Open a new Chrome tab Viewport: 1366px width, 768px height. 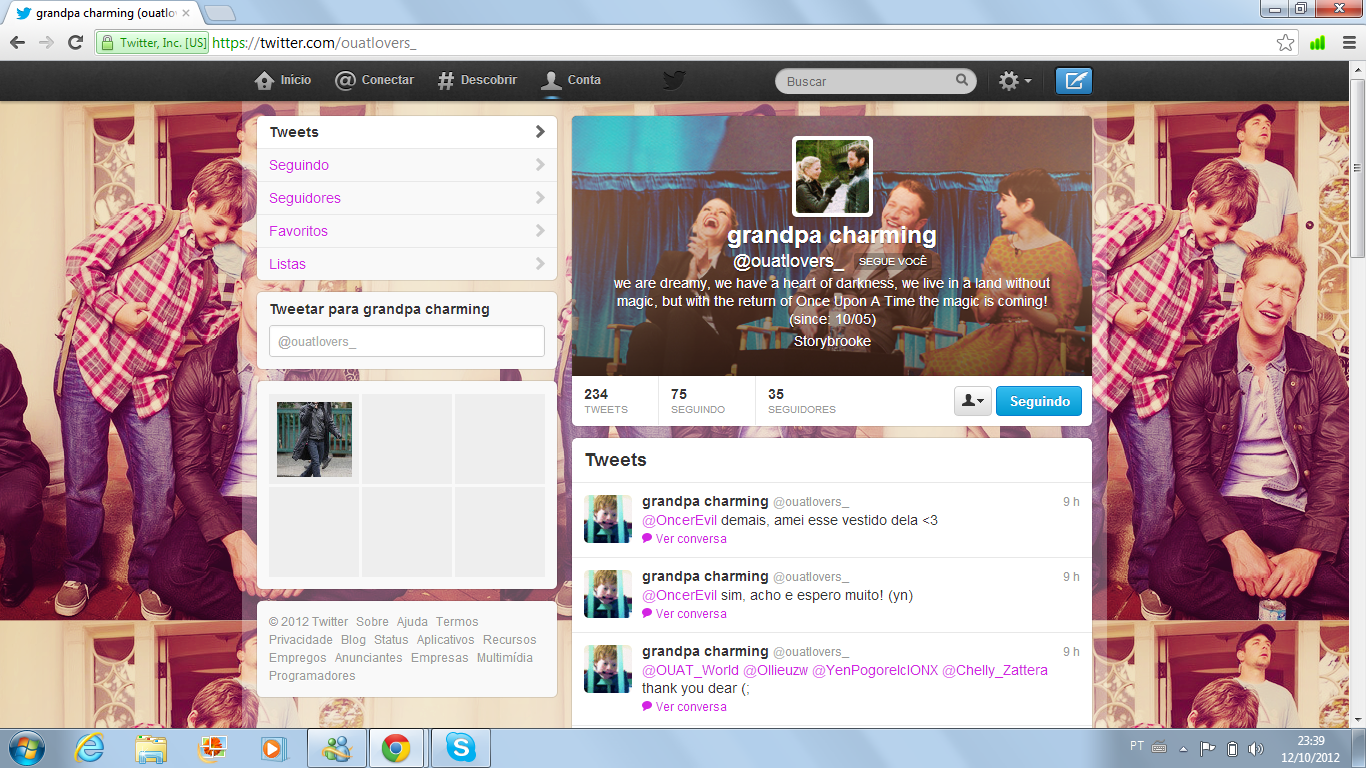click(220, 13)
